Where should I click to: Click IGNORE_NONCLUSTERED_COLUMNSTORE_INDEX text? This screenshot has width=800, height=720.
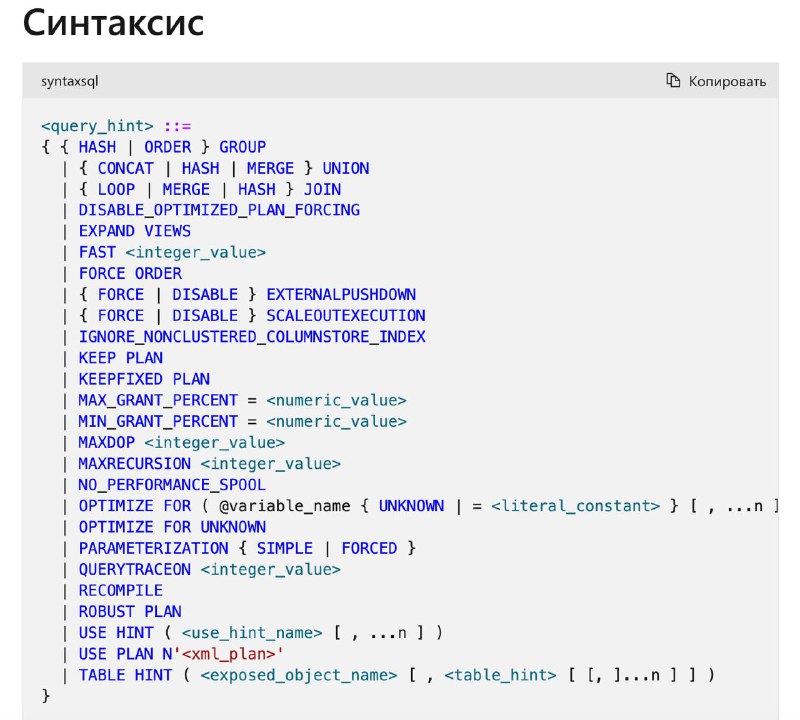click(x=252, y=337)
